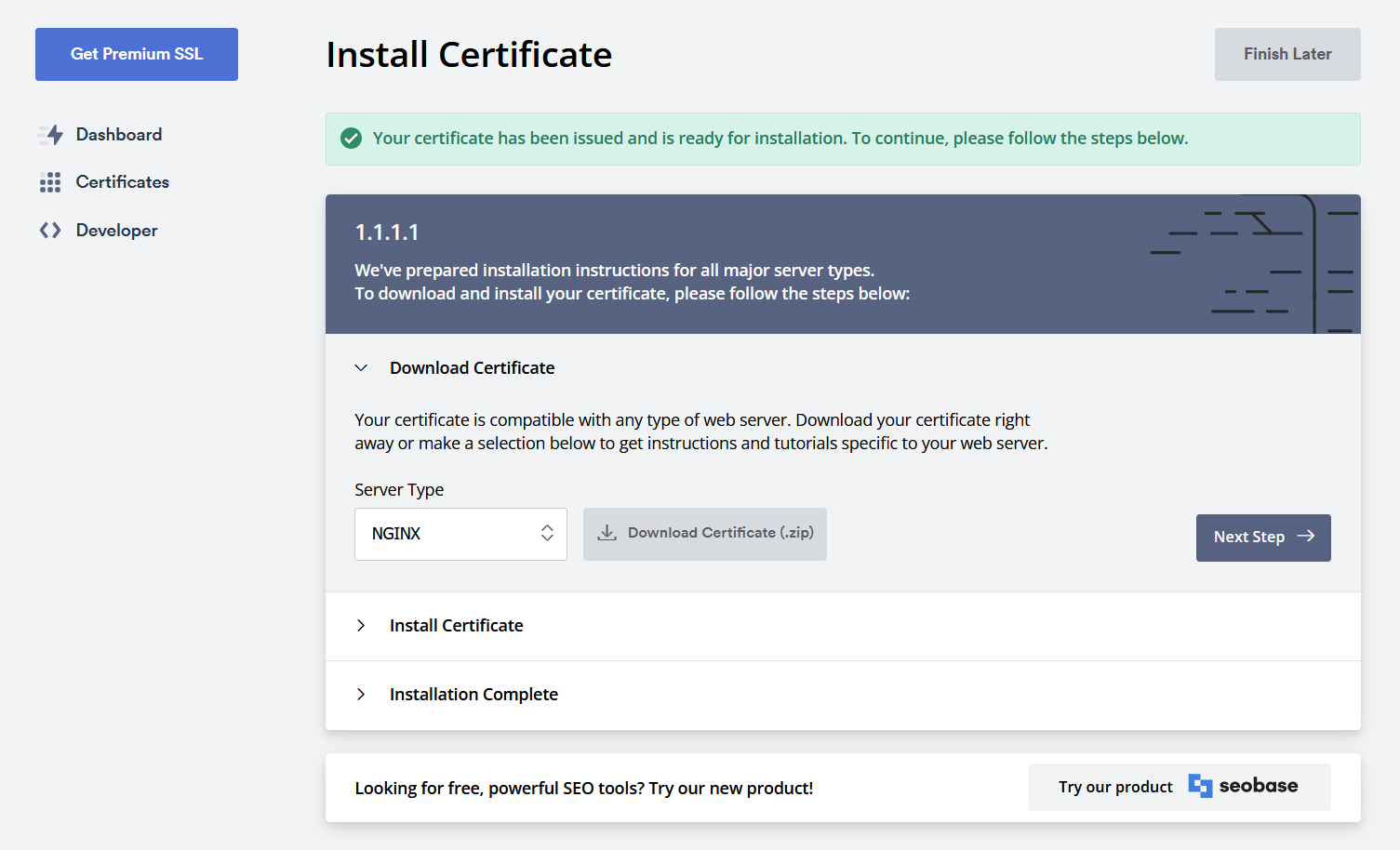Click the Download Certificate (.zip) button

coord(705,534)
